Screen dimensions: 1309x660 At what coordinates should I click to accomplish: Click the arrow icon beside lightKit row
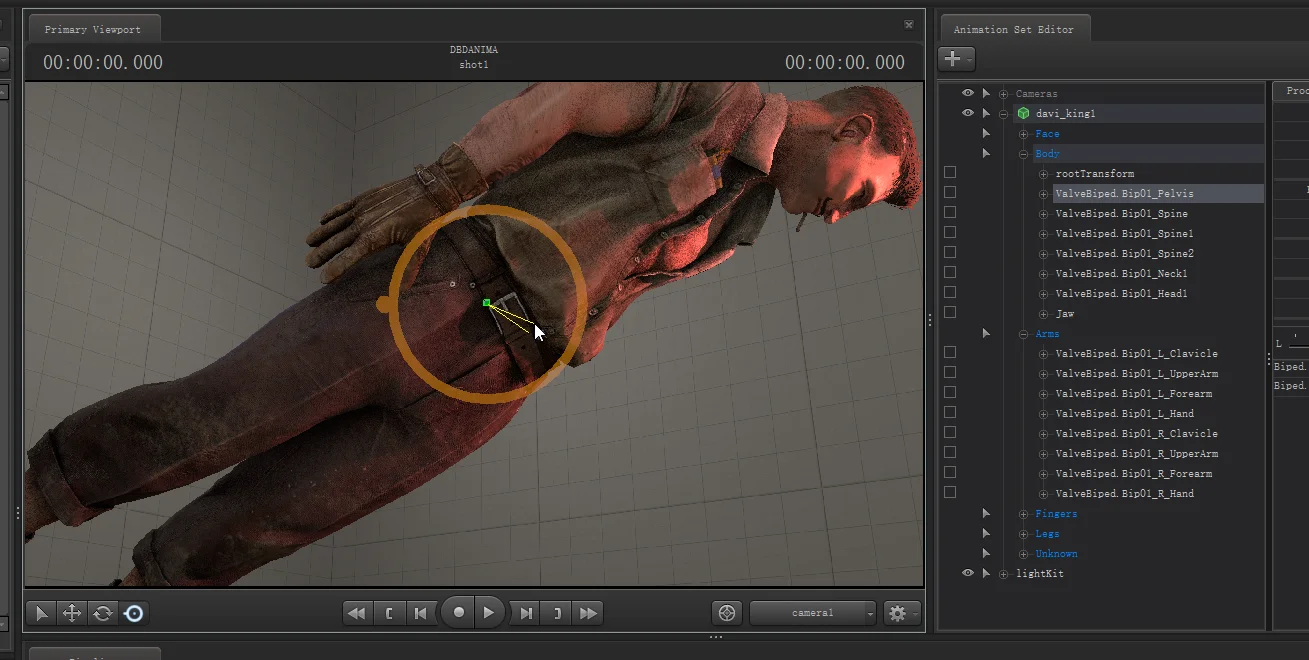(986, 574)
